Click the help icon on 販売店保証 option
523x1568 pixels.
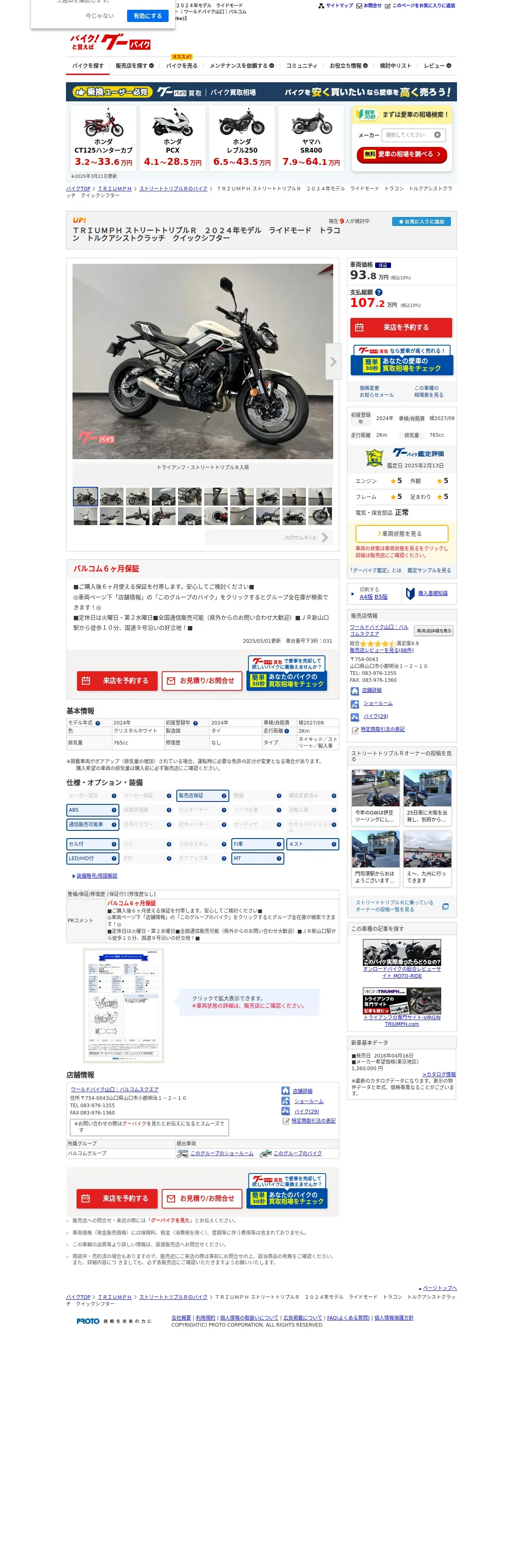click(224, 795)
